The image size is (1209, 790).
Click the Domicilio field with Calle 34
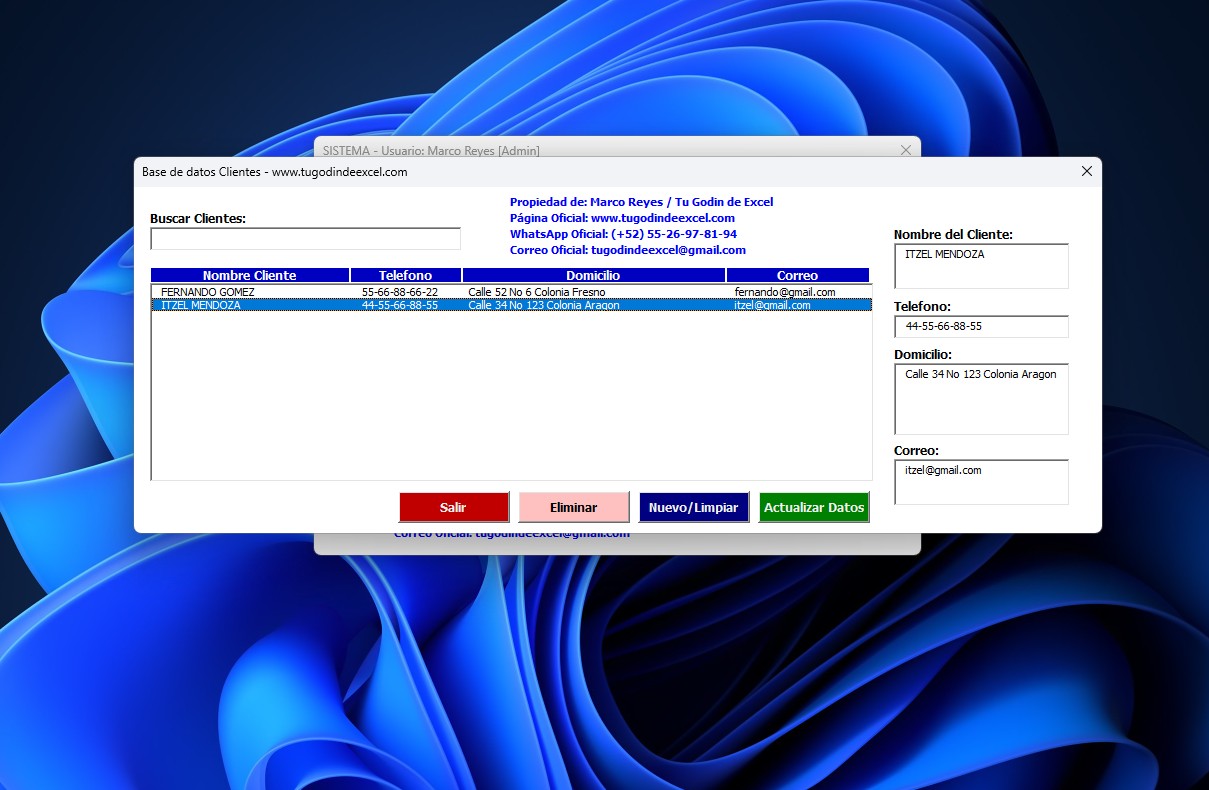[x=980, y=398]
